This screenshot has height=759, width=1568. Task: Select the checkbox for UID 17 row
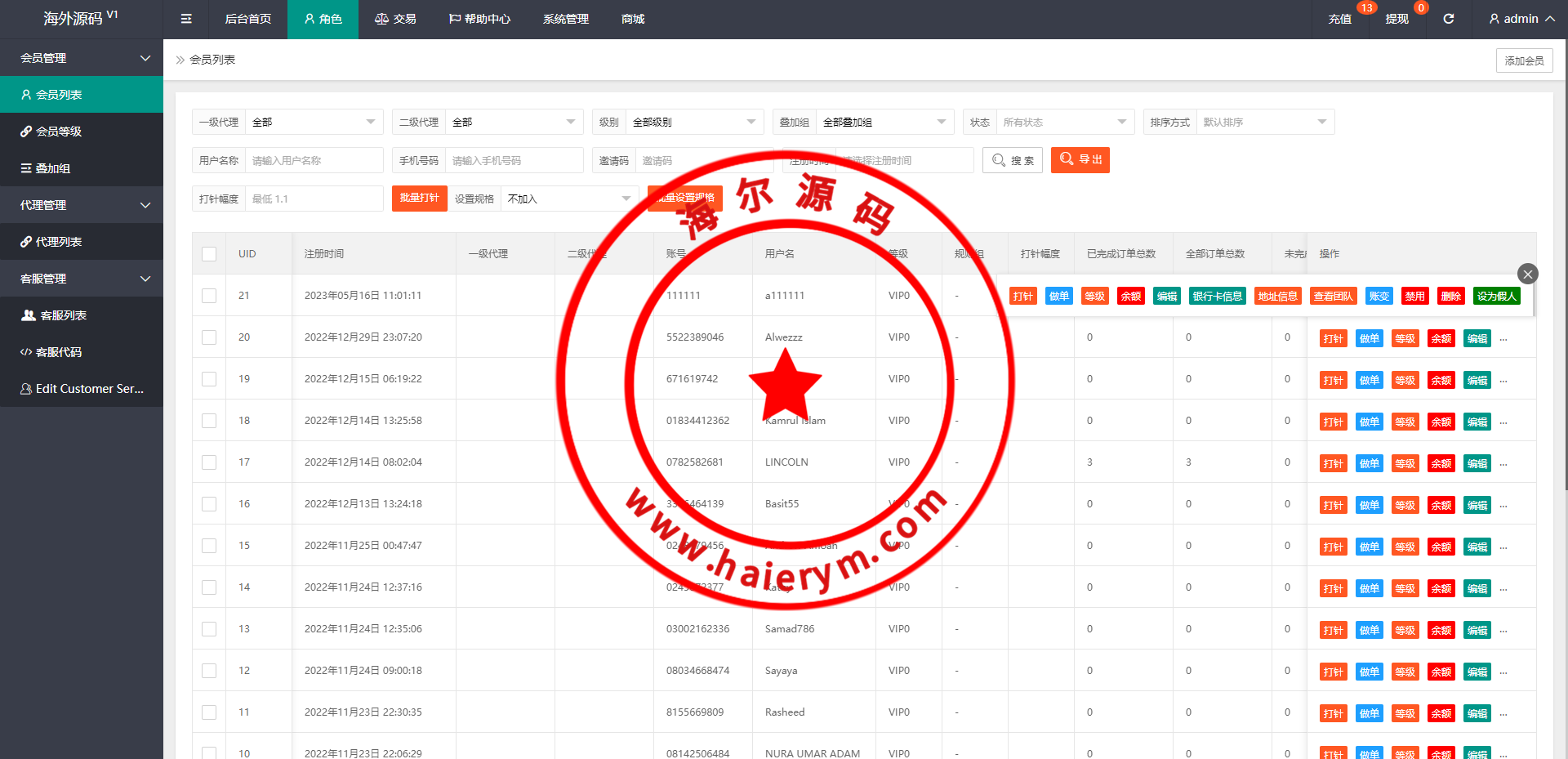(209, 462)
